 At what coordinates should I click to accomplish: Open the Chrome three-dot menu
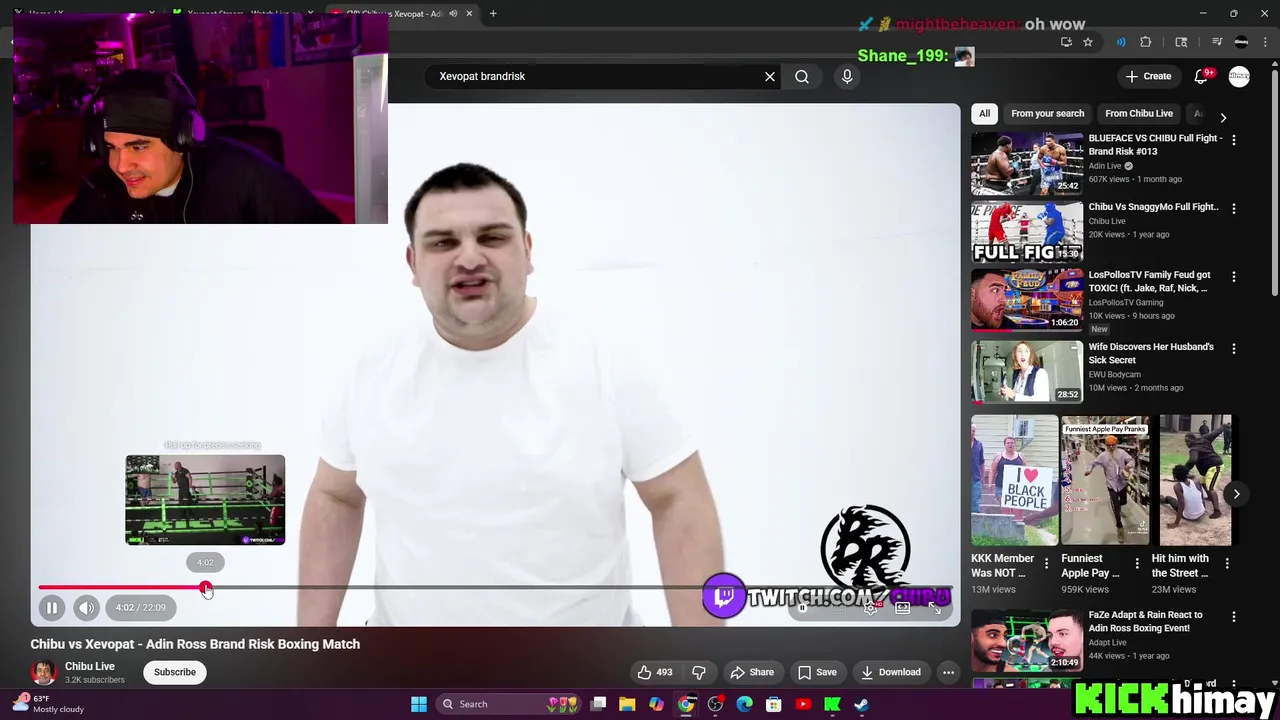[1266, 42]
